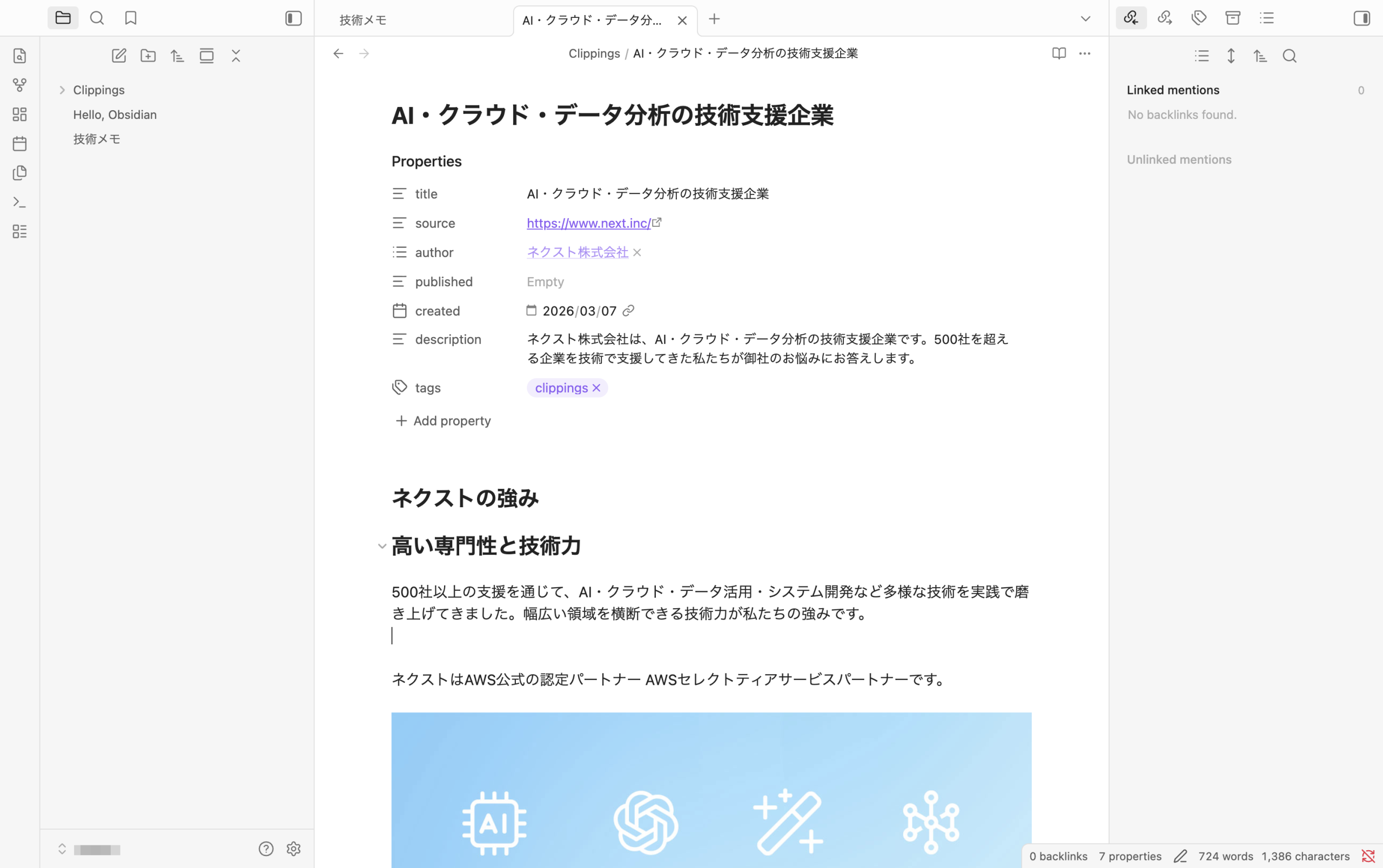Switch to the 技術メモ tab

(x=363, y=20)
